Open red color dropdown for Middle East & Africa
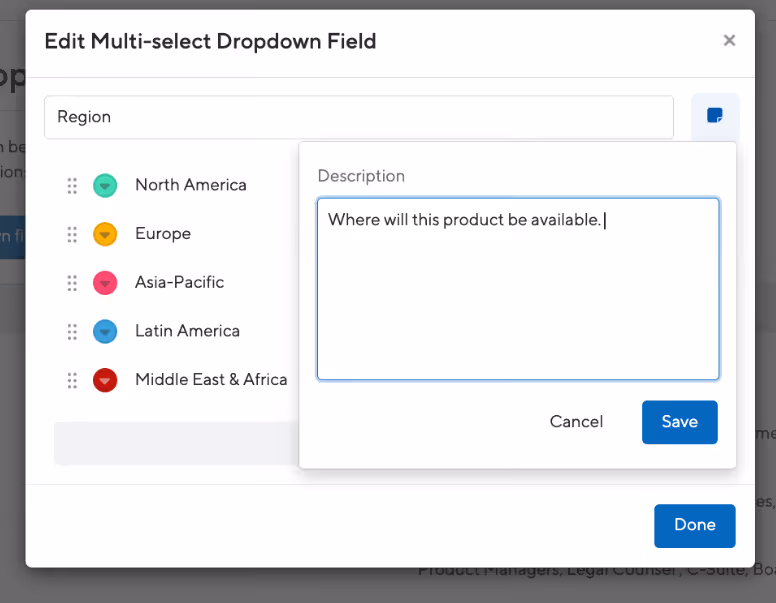Viewport: 776px width, 603px height. click(x=105, y=380)
